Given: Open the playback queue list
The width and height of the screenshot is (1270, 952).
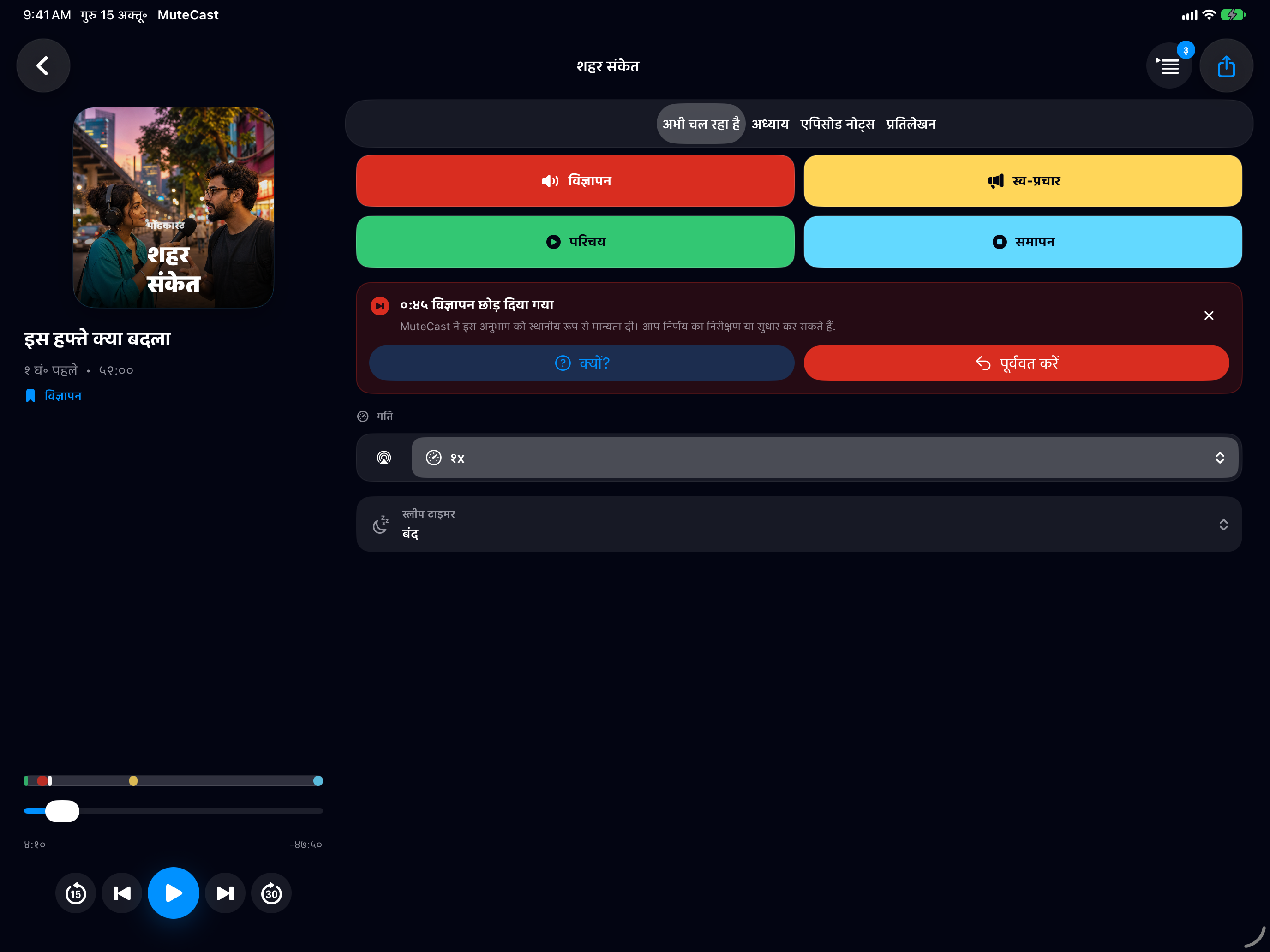Looking at the screenshot, I should [x=1169, y=66].
